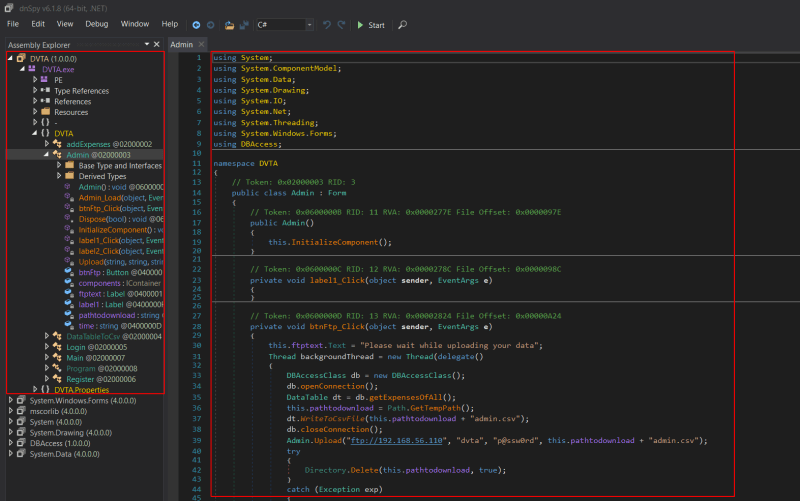The width and height of the screenshot is (800, 501).
Task: Click the Undo toolbar icon
Action: pyautogui.click(x=327, y=24)
